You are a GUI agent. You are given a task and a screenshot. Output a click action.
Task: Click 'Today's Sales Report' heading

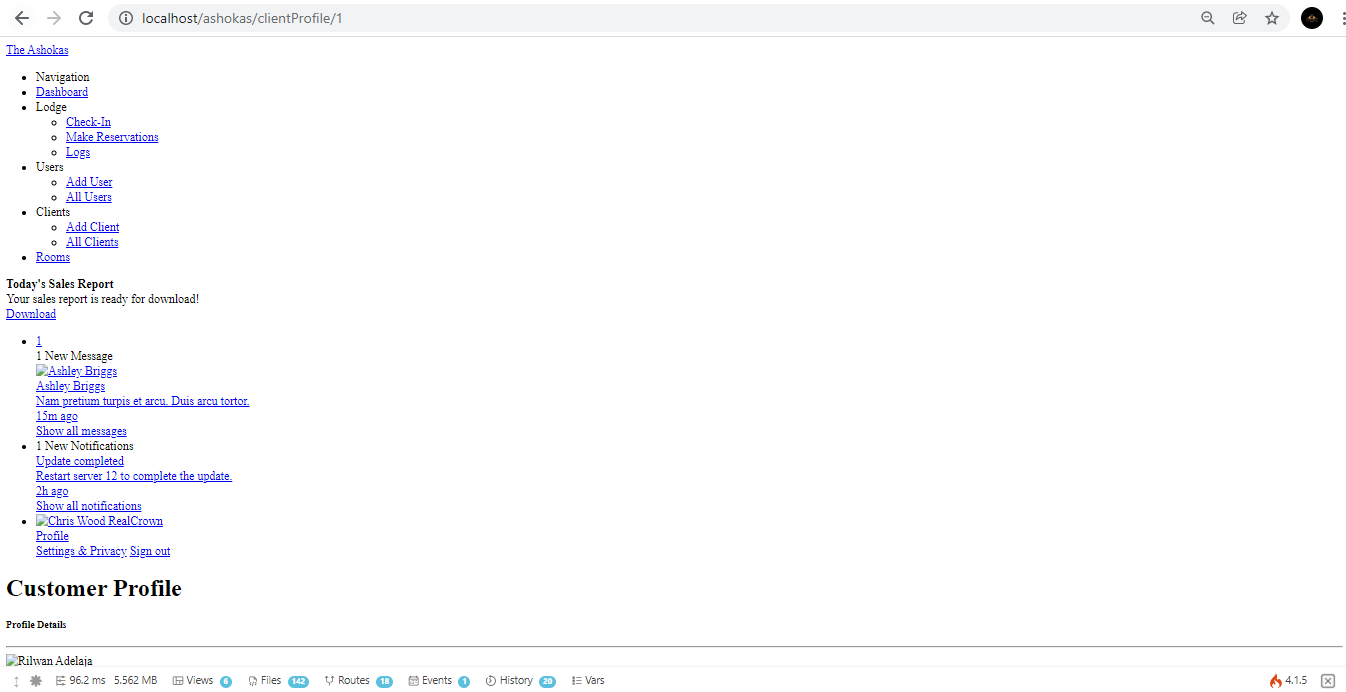pos(60,284)
